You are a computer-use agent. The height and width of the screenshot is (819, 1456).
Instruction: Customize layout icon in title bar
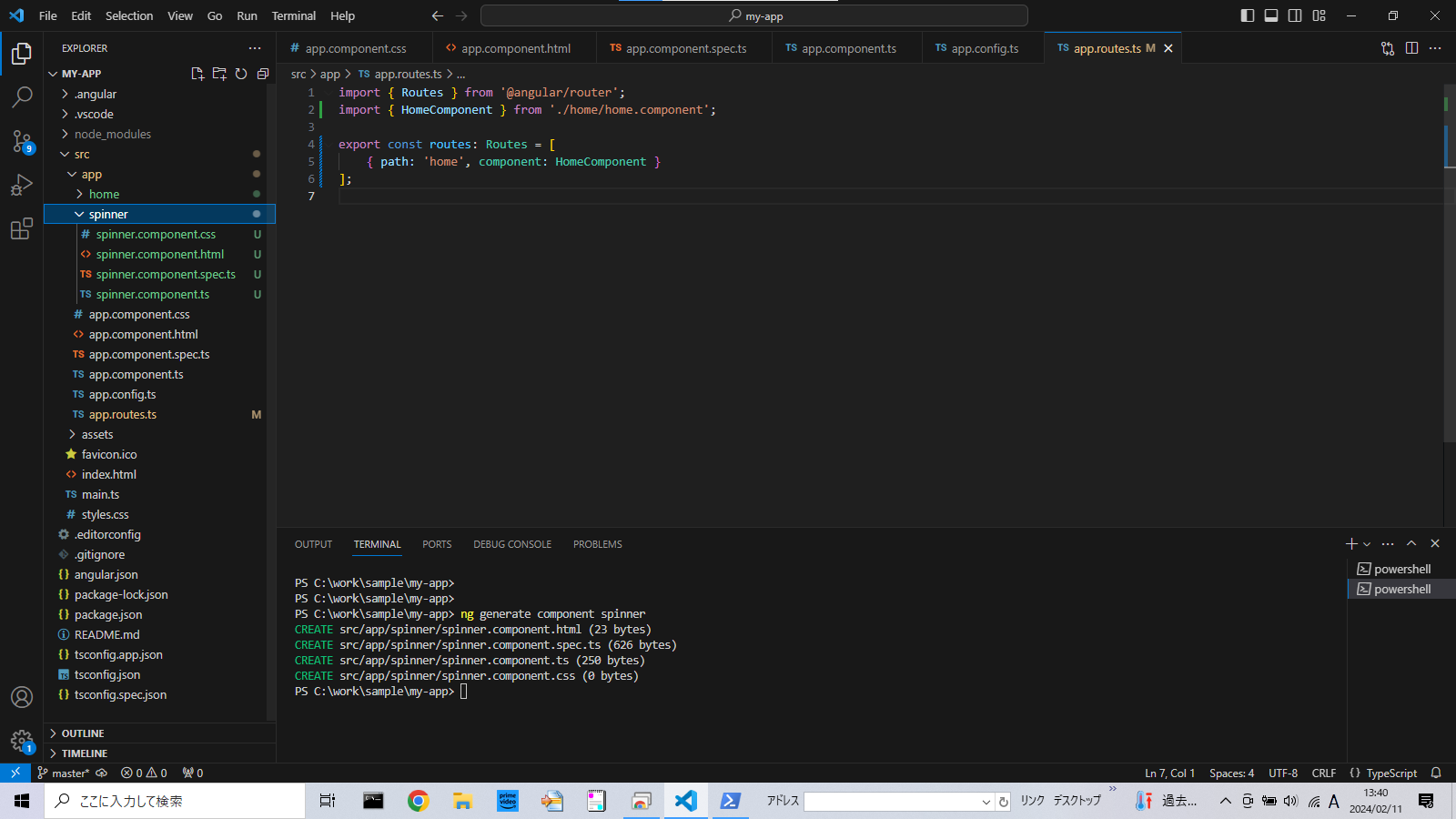(x=1319, y=15)
